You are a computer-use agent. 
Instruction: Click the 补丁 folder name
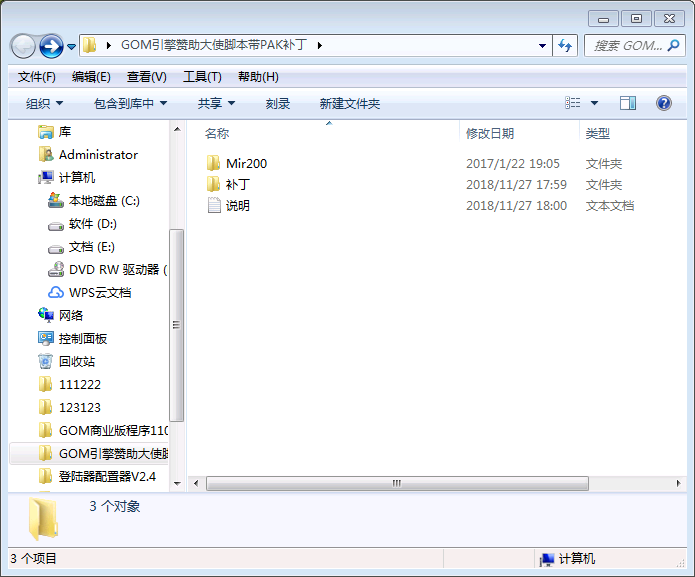pyautogui.click(x=238, y=184)
